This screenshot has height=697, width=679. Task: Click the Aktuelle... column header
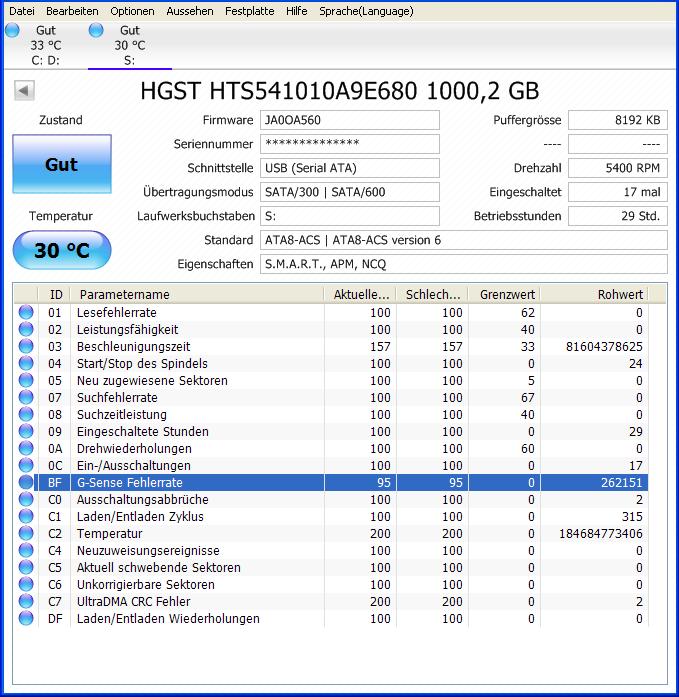360,294
